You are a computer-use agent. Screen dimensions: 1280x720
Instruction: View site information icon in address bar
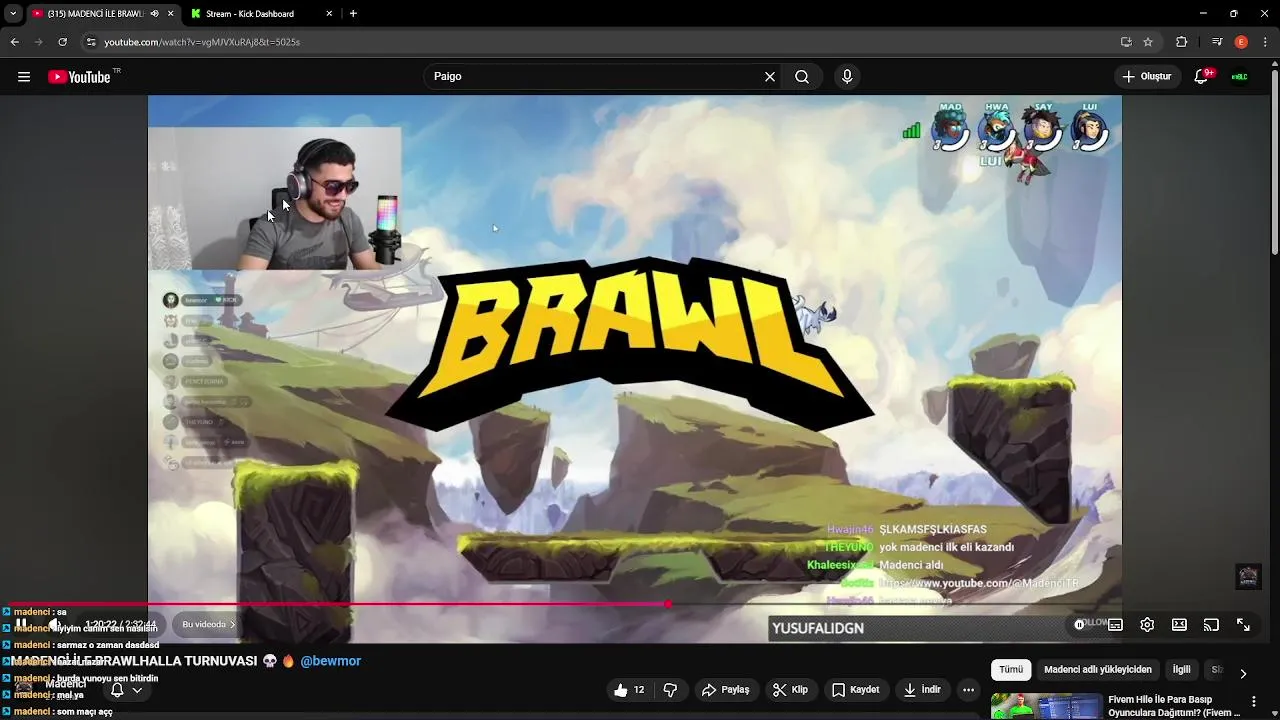pyautogui.click(x=91, y=42)
